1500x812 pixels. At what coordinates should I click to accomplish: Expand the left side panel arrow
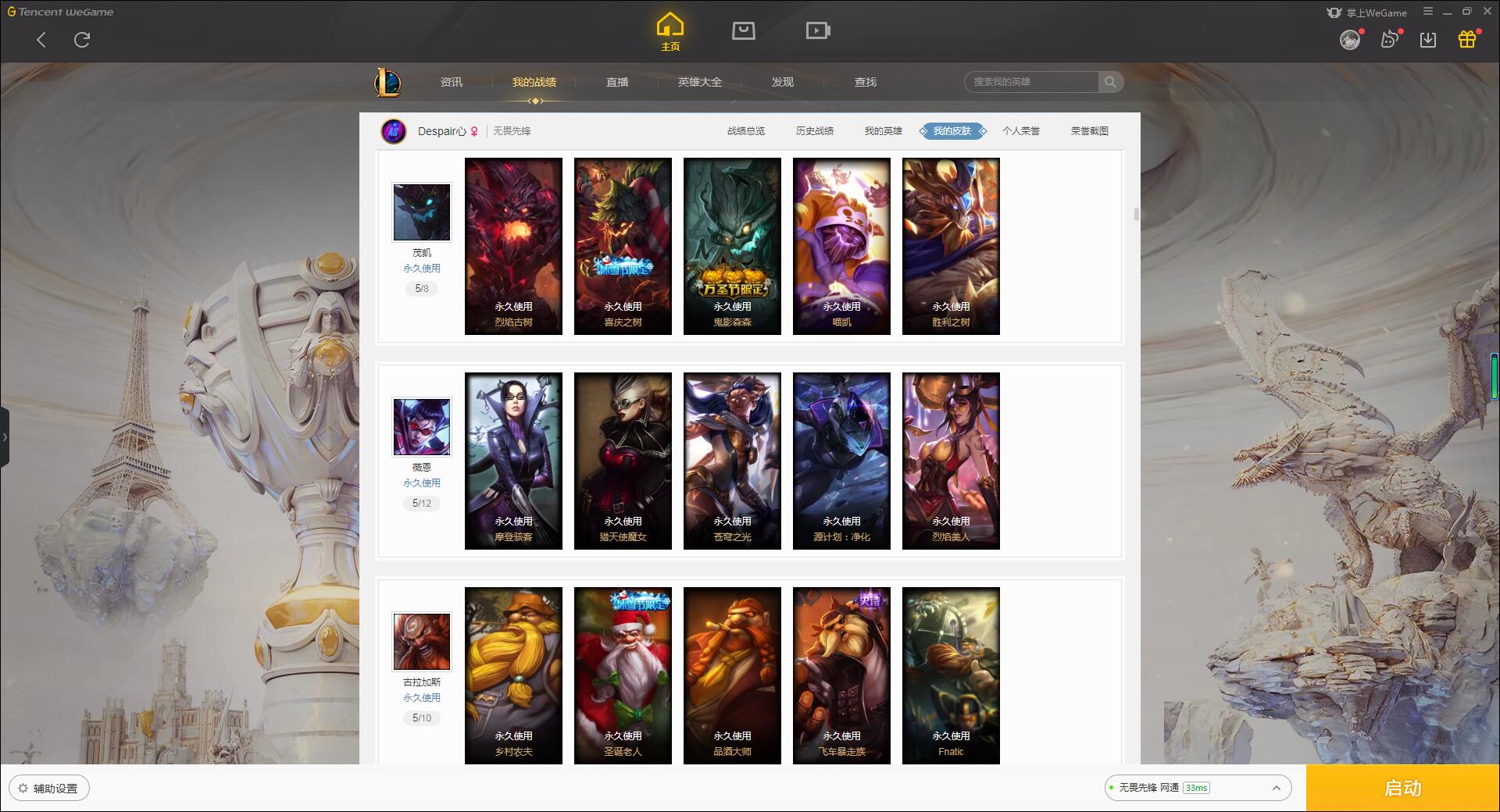click(5, 437)
